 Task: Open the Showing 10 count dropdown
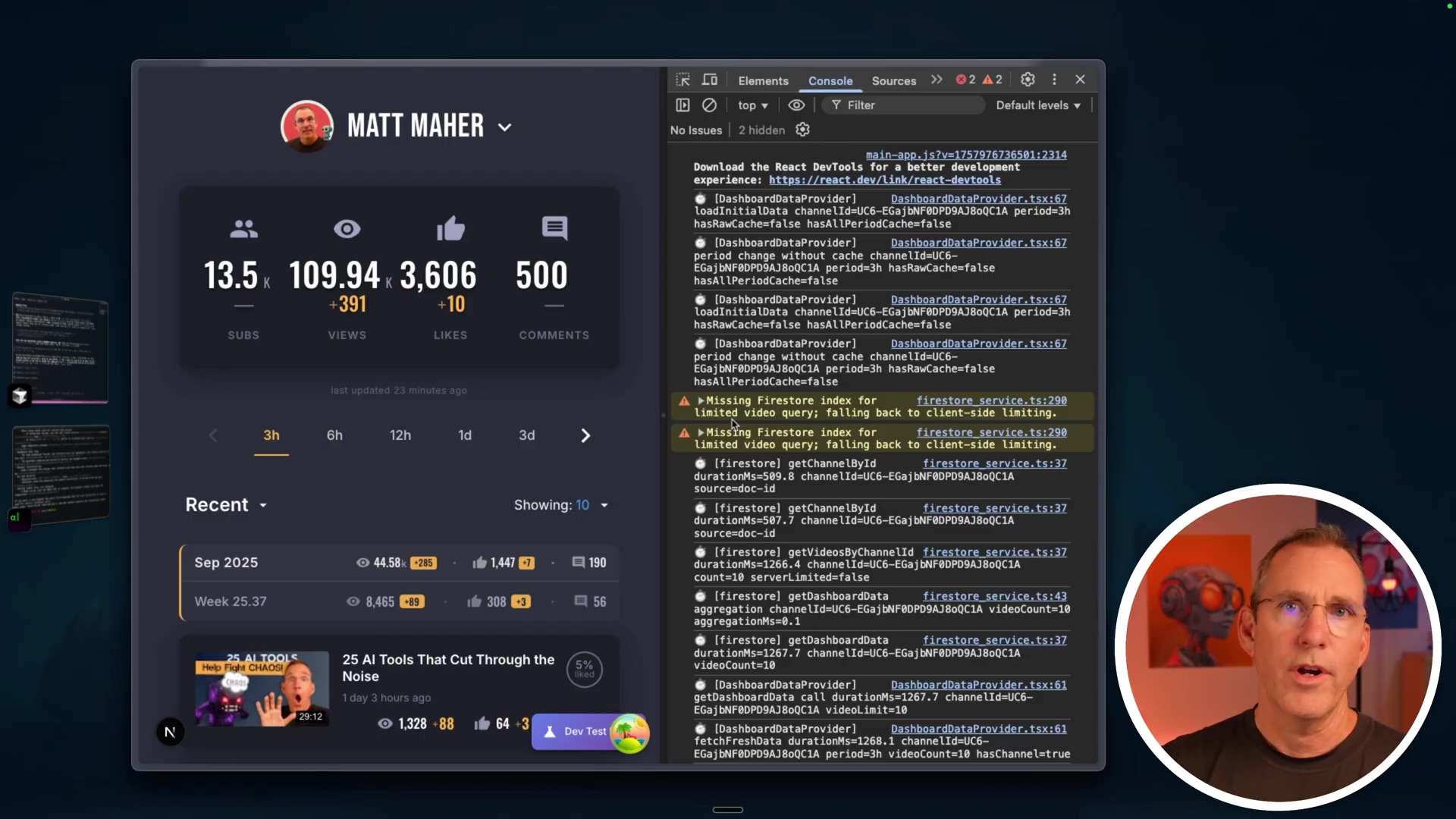click(x=561, y=505)
